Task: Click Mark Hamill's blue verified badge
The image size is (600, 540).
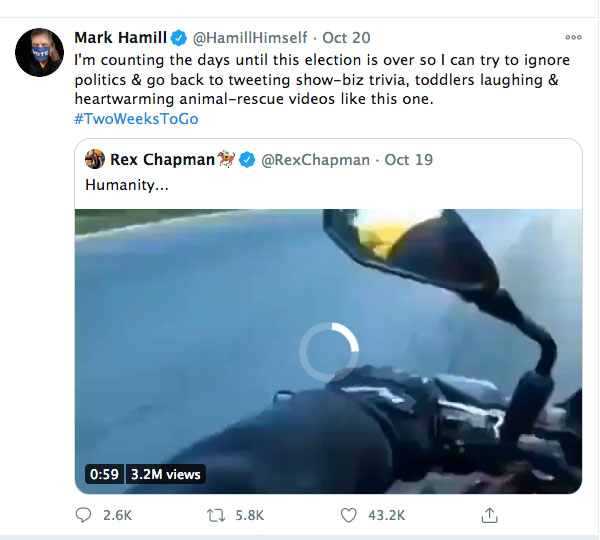Action: point(178,38)
